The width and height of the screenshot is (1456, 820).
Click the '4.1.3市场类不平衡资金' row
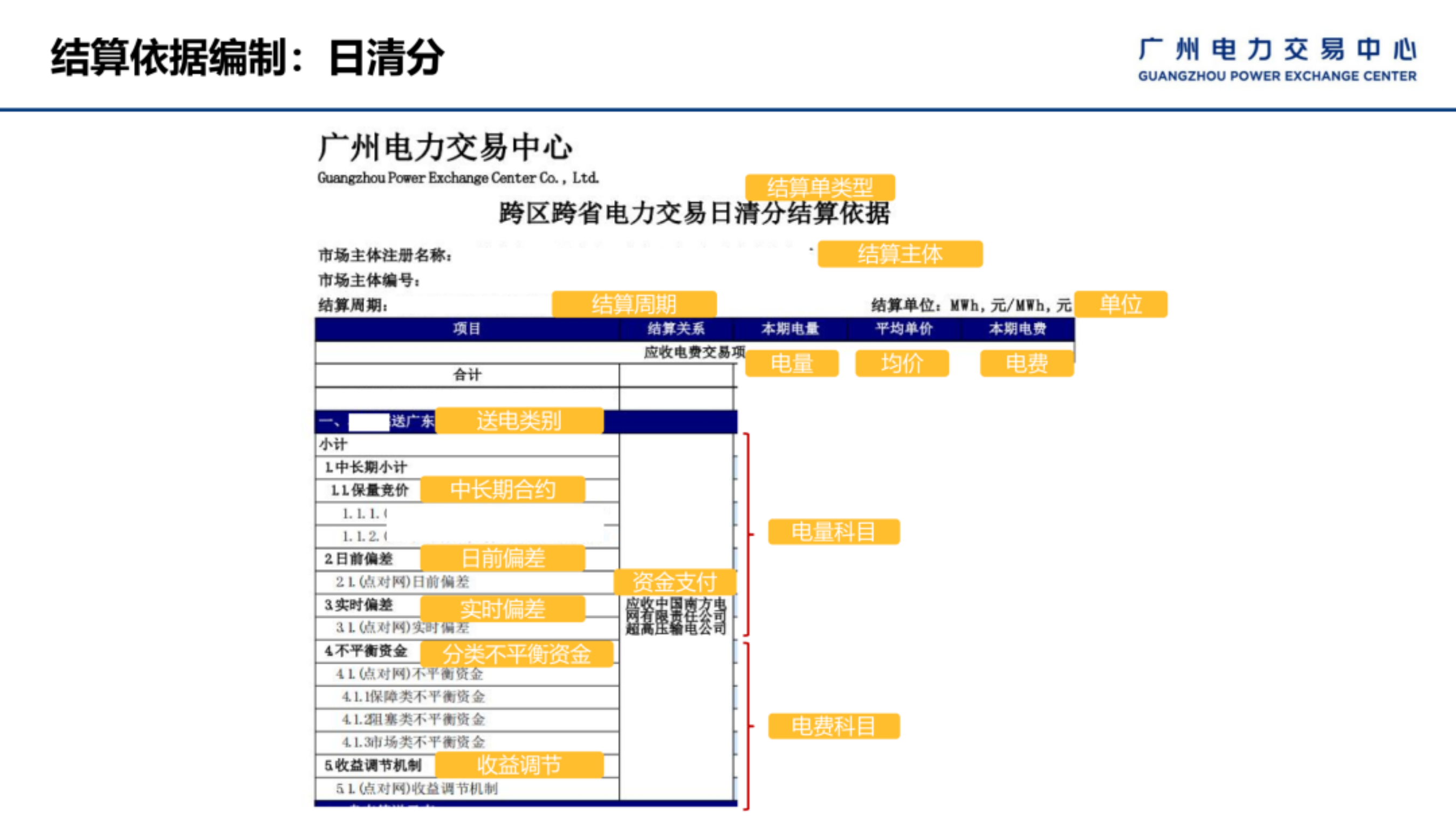(467, 742)
